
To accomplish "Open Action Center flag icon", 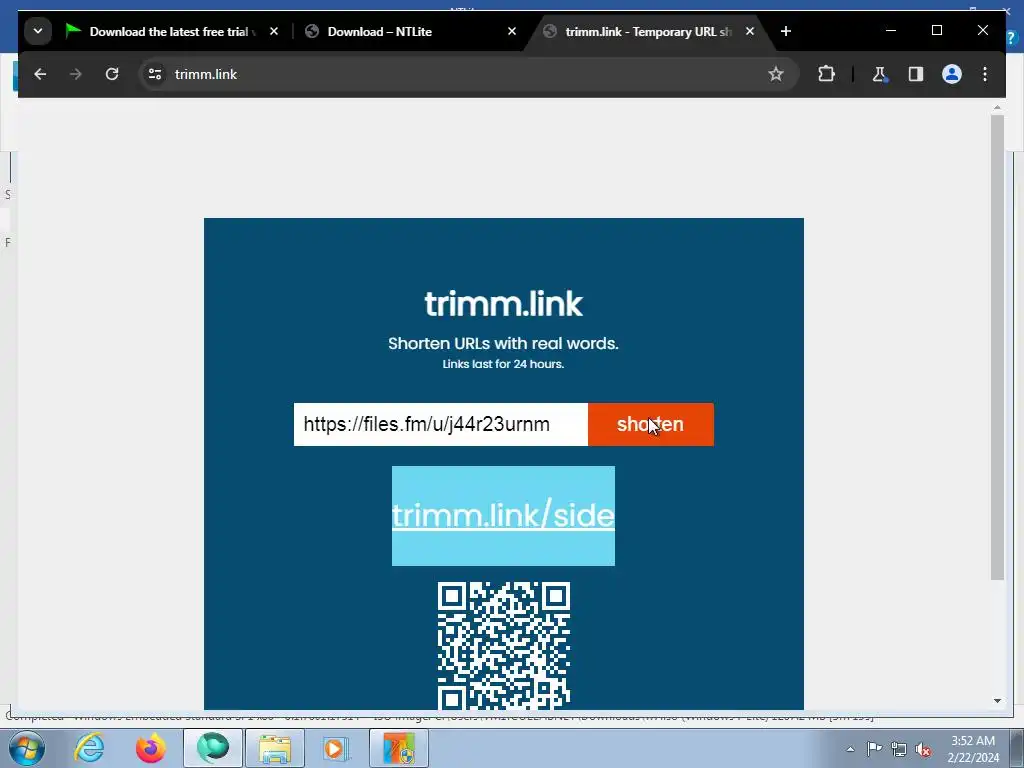I will pos(874,749).
